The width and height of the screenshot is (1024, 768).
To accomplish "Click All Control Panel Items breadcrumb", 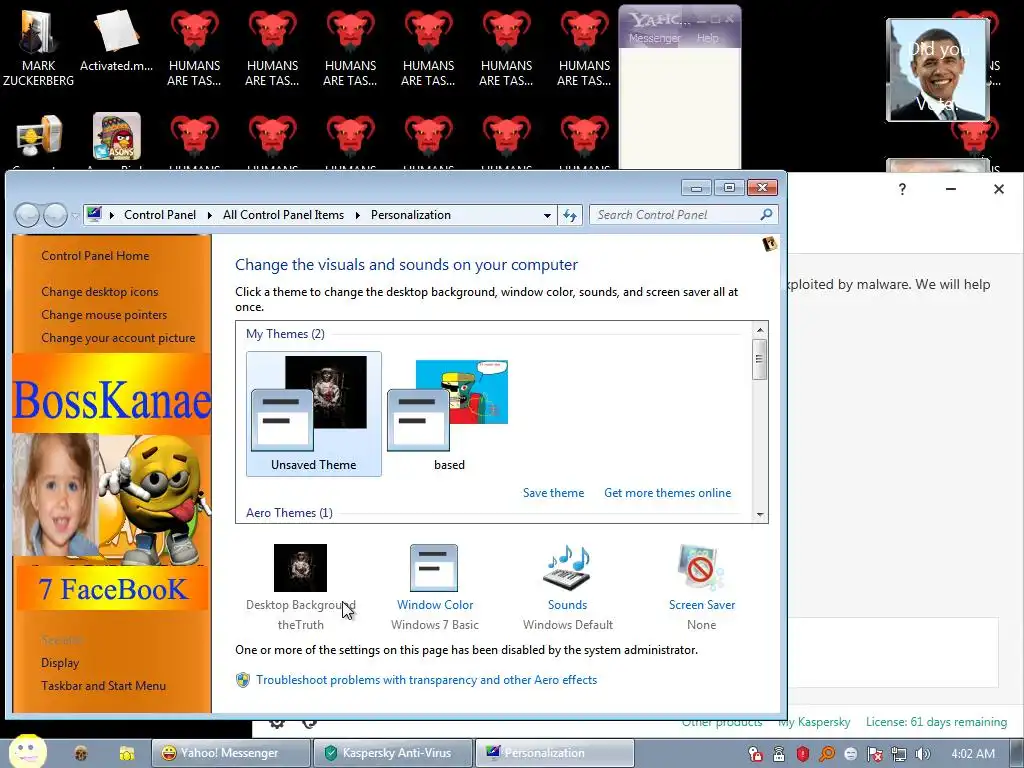I will coord(283,215).
